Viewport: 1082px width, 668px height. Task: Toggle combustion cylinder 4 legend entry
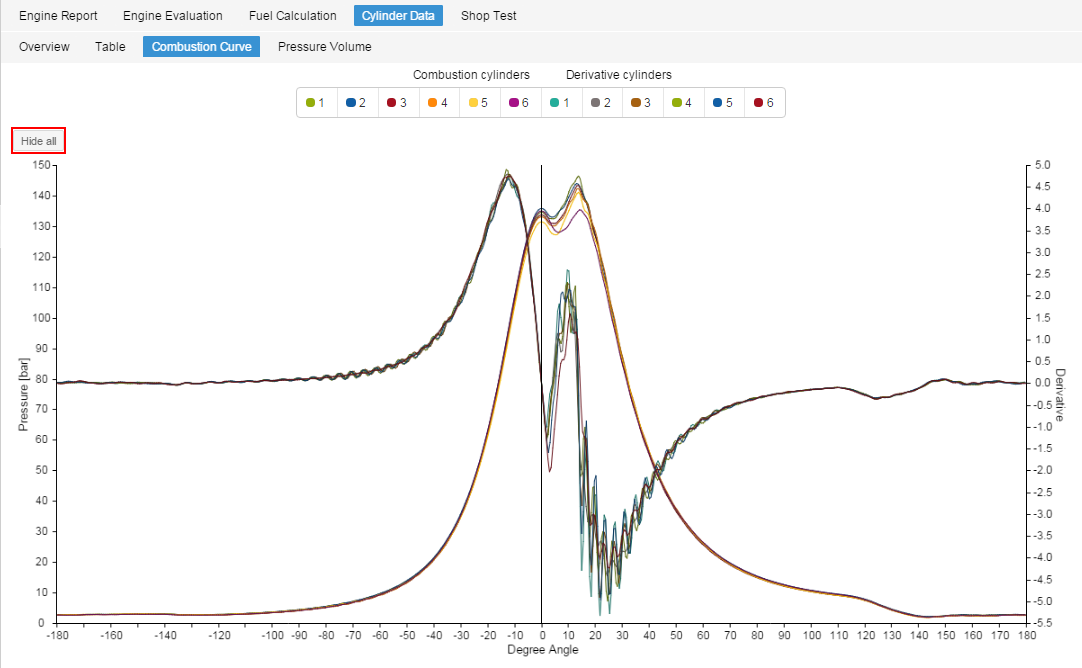point(438,102)
